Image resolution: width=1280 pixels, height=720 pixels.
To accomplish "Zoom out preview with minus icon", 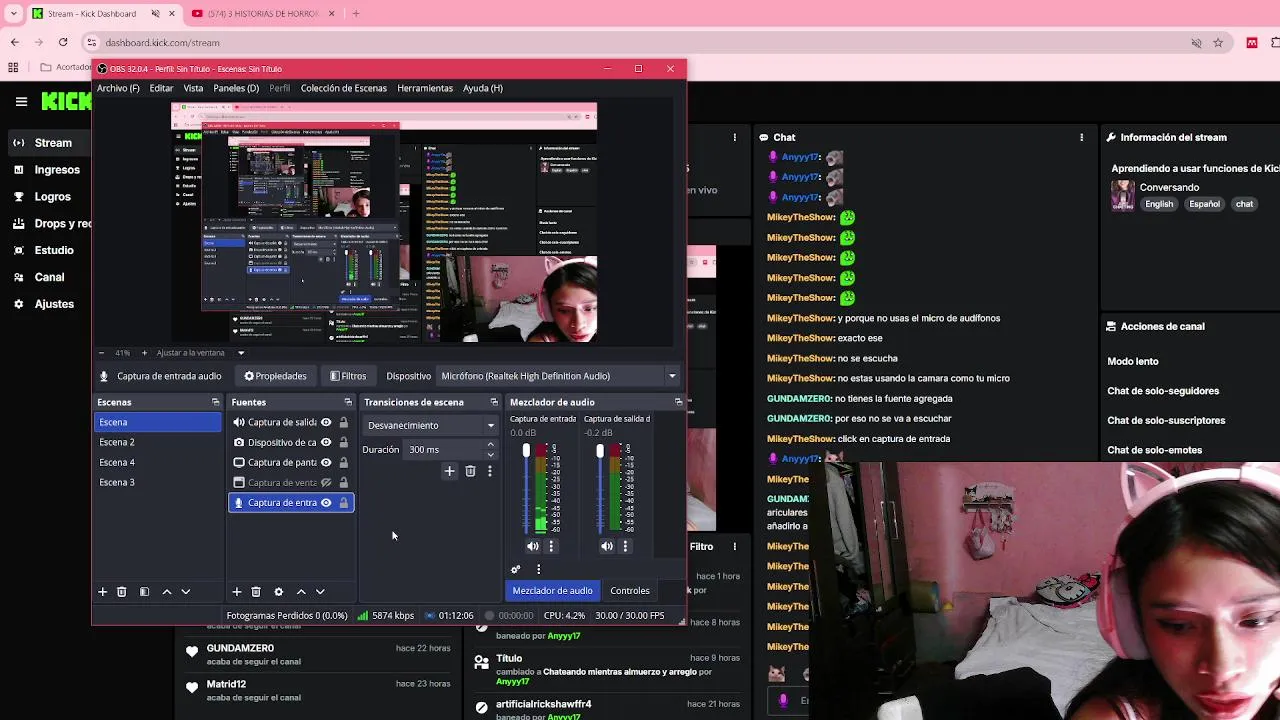I will tap(101, 353).
